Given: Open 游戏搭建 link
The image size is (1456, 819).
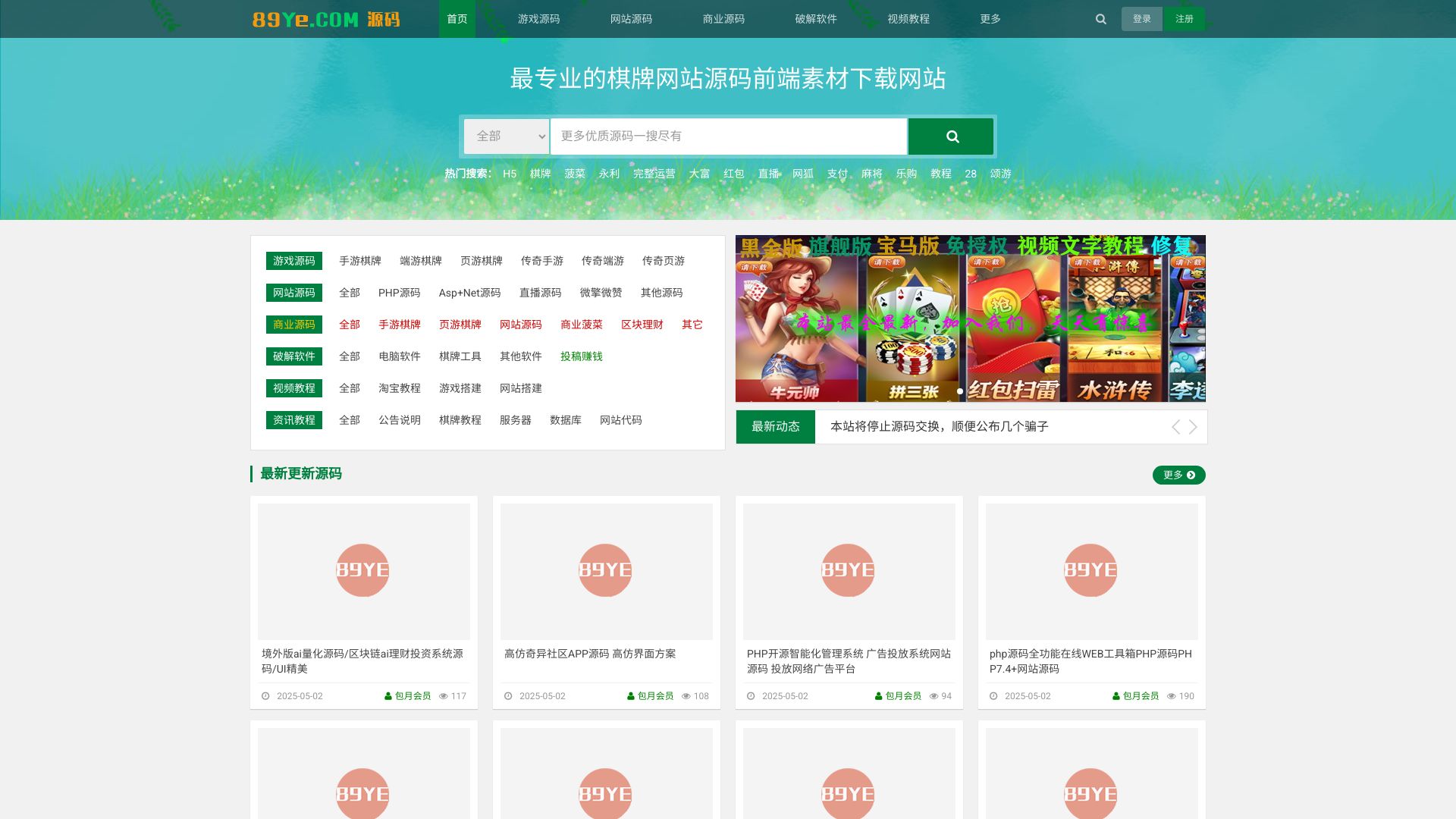Looking at the screenshot, I should pyautogui.click(x=460, y=388).
